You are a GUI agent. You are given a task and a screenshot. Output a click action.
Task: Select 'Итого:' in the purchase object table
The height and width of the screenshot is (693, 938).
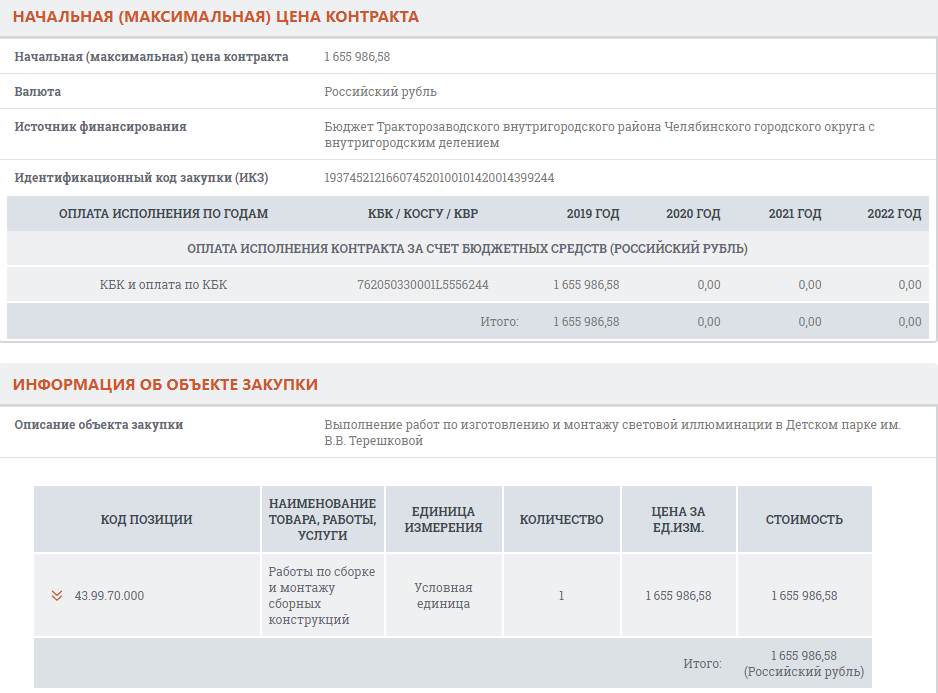pos(702,664)
